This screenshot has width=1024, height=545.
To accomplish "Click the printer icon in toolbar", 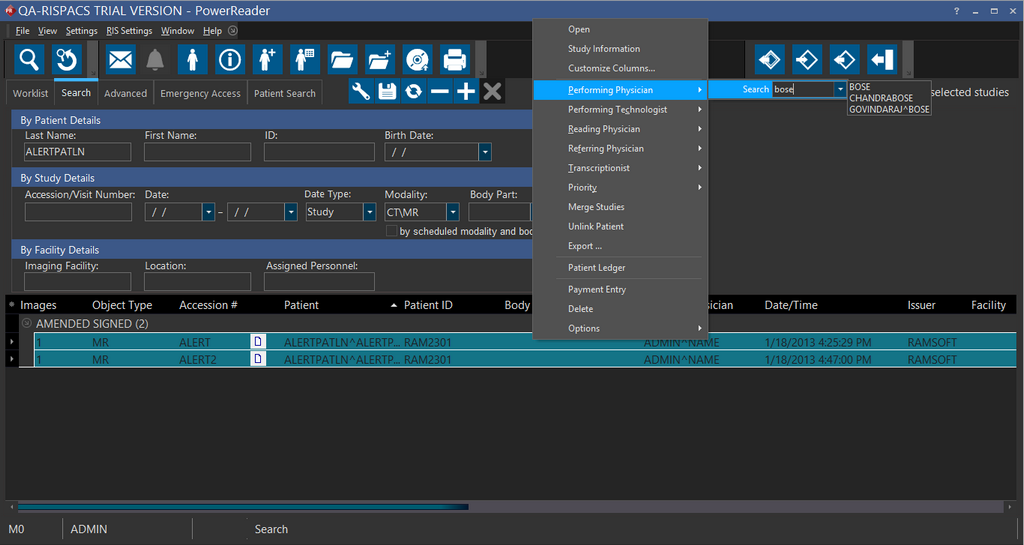I will 455,60.
